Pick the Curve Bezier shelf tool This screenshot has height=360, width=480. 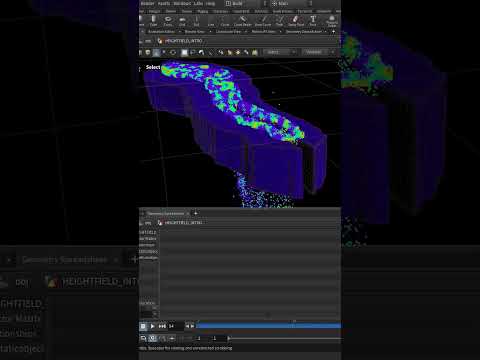click(x=243, y=21)
